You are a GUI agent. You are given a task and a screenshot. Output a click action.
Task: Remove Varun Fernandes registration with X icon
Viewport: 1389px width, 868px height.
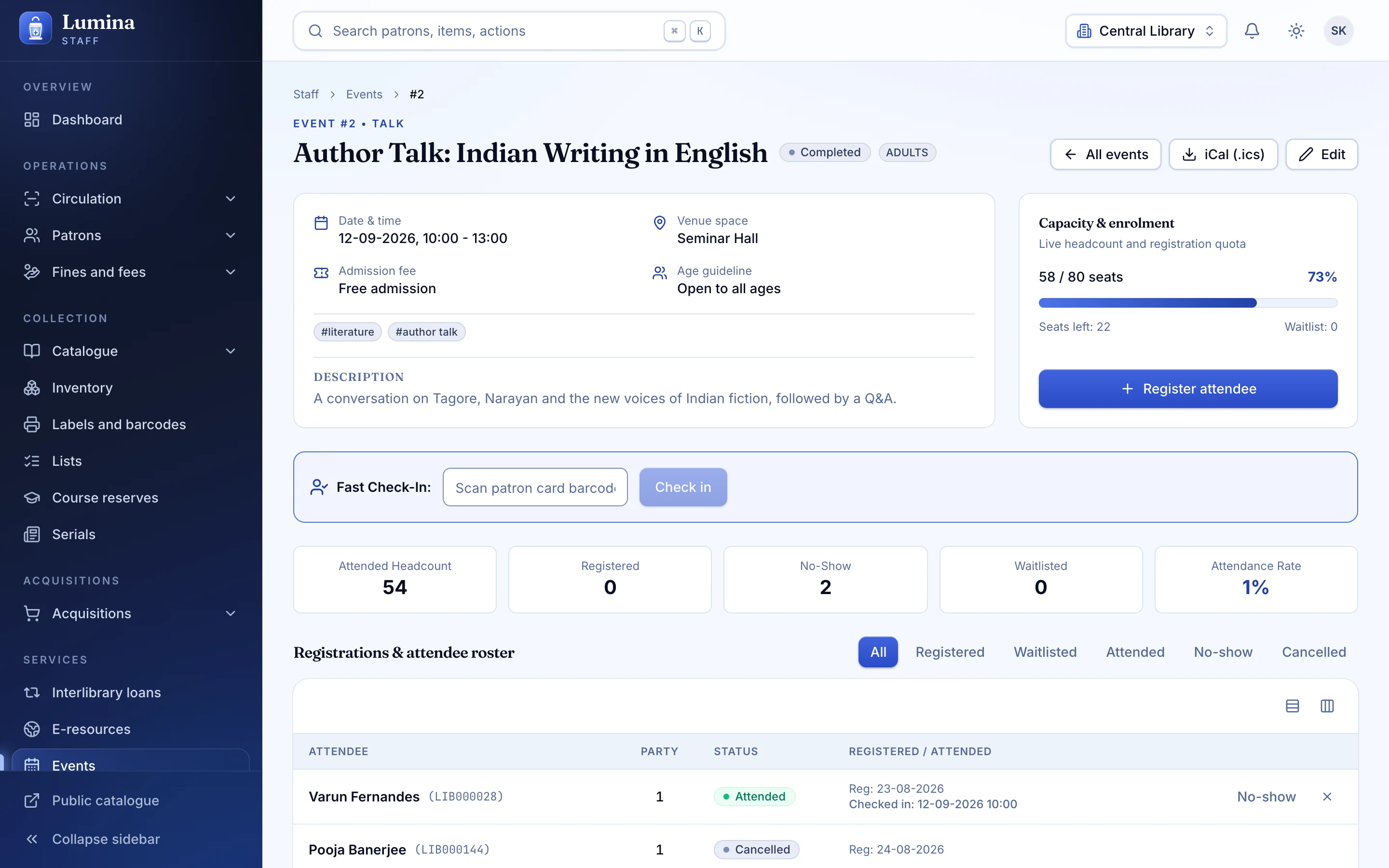(1327, 797)
